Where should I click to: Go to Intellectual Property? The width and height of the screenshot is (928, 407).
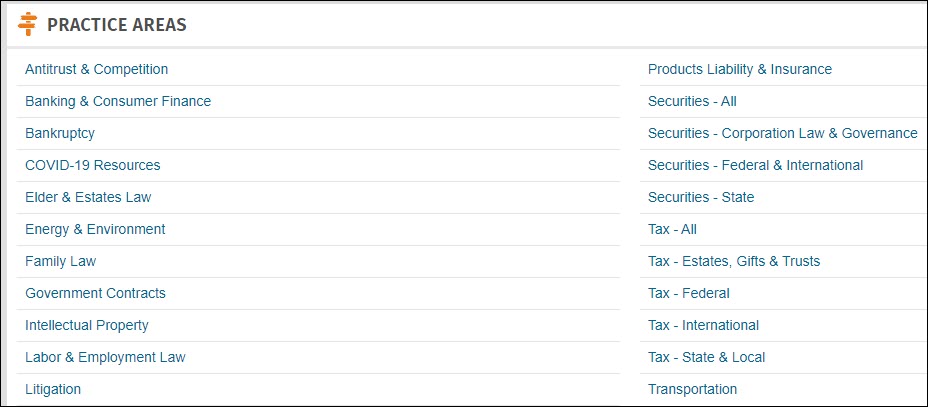point(86,325)
